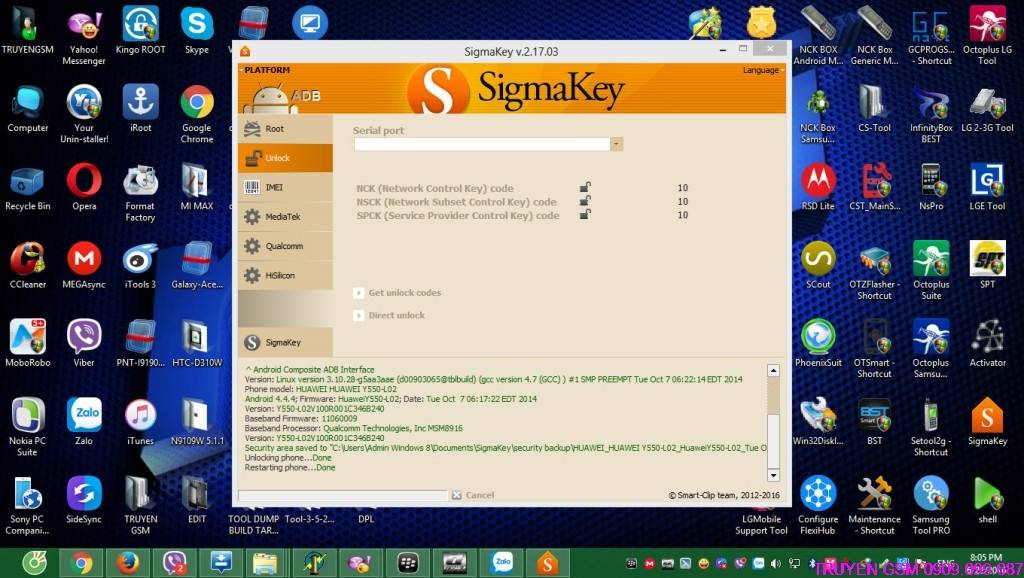Select the SigmaKey desktop shortcut icon
The height and width of the screenshot is (578, 1024).
pos(987,424)
